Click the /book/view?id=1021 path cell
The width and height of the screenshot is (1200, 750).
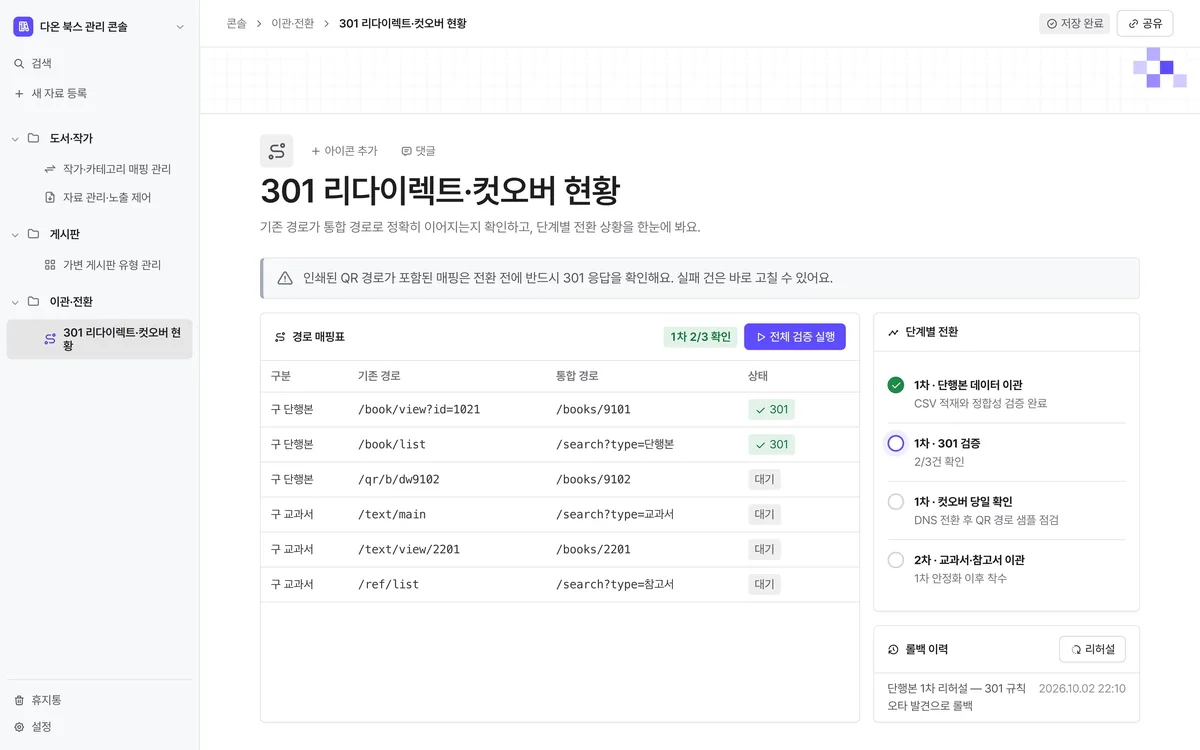419,409
